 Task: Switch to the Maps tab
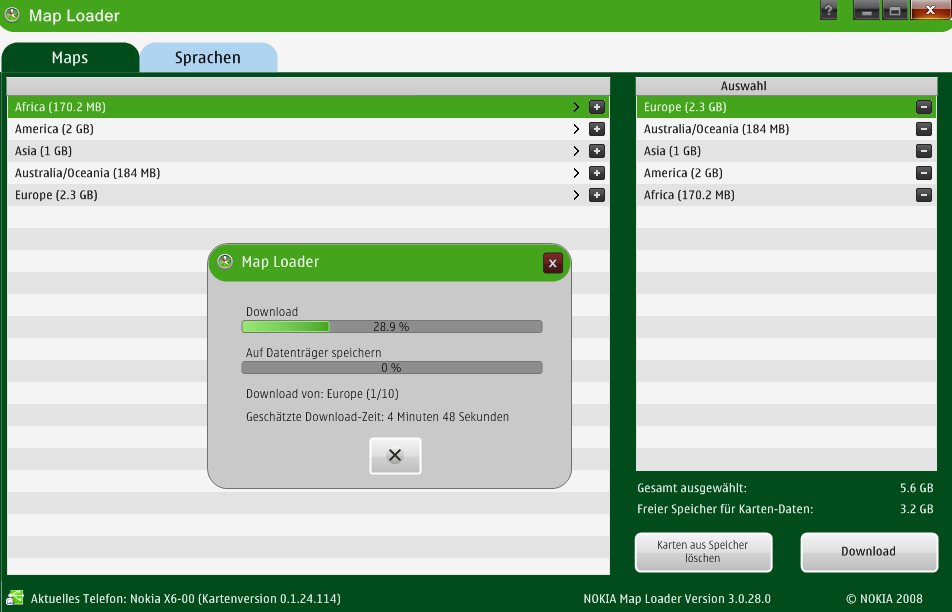tap(70, 58)
